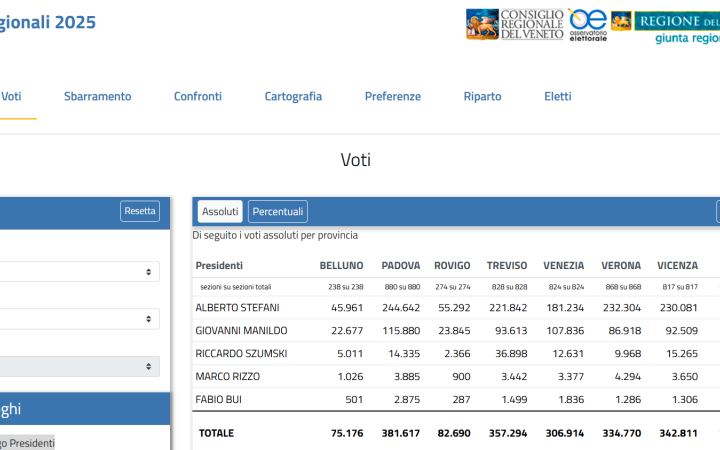Open the Riparto tab

tap(482, 97)
